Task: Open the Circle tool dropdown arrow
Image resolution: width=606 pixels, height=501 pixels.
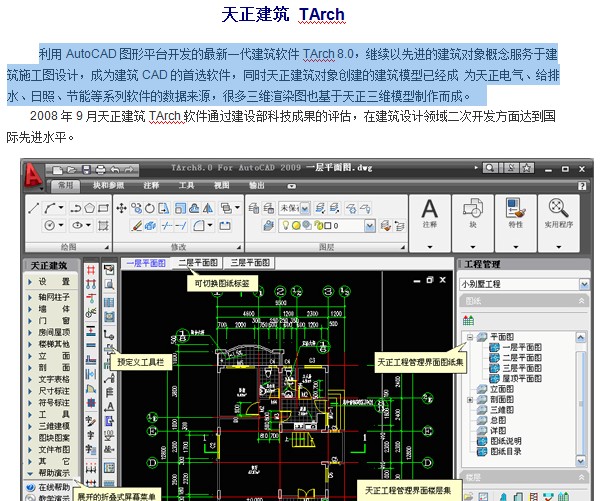Action: click(x=61, y=225)
